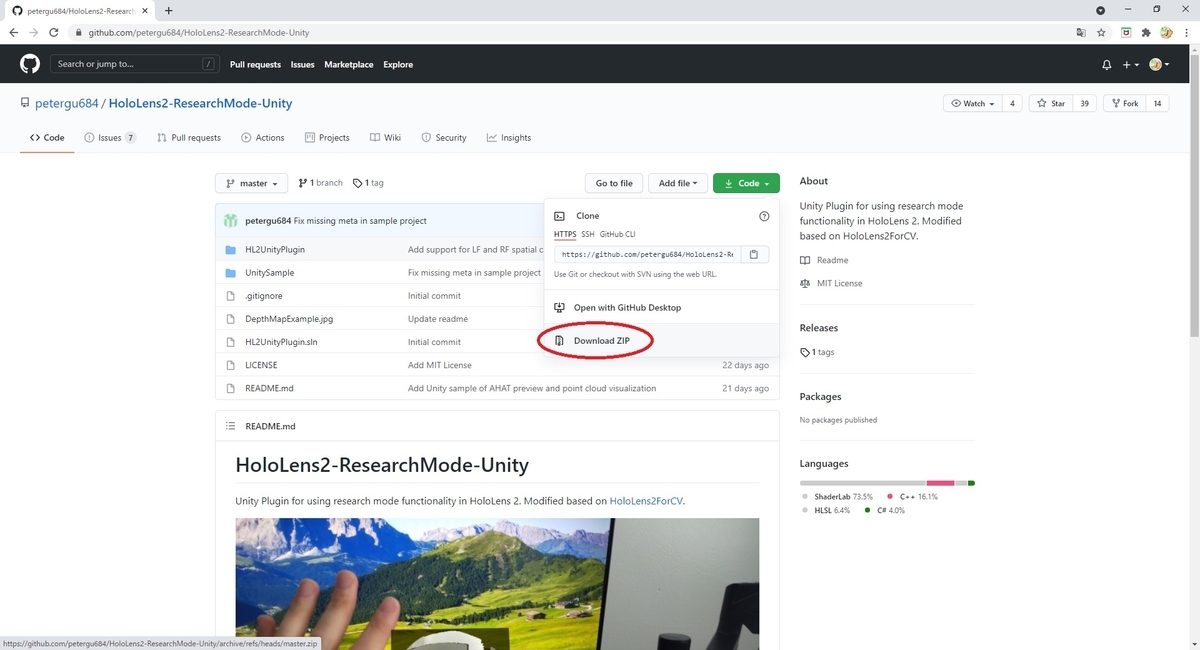Open the browser extensions puzzle icon

pos(1146,32)
